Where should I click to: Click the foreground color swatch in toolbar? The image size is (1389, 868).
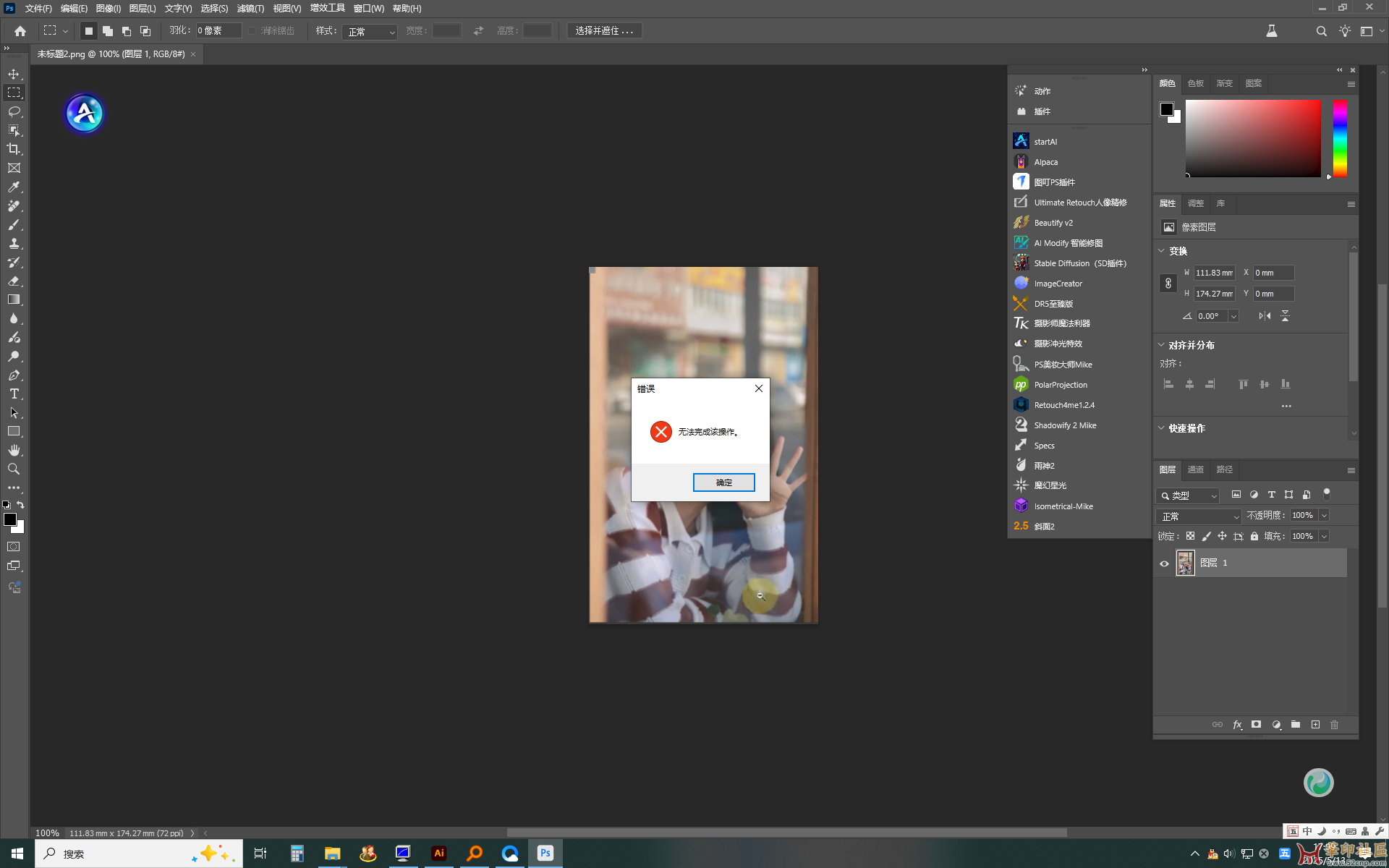pyautogui.click(x=10, y=519)
